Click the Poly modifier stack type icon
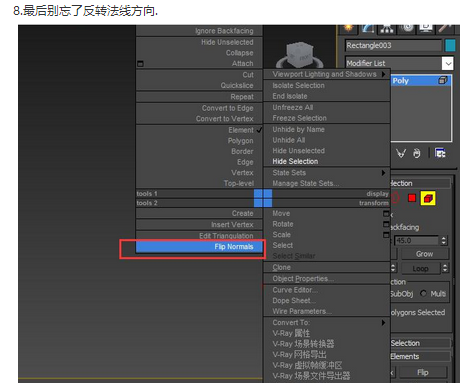The height and width of the screenshot is (383, 466). [443, 80]
